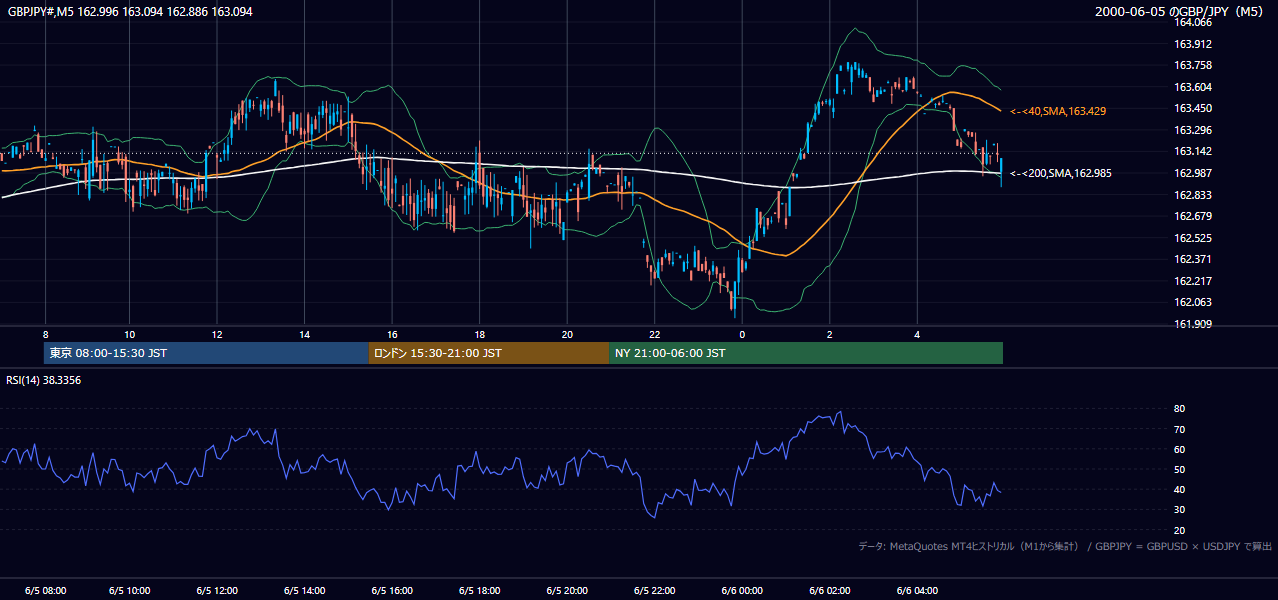Click price axis value 163.450
Image resolution: width=1278 pixels, height=600 pixels.
[x=1192, y=108]
